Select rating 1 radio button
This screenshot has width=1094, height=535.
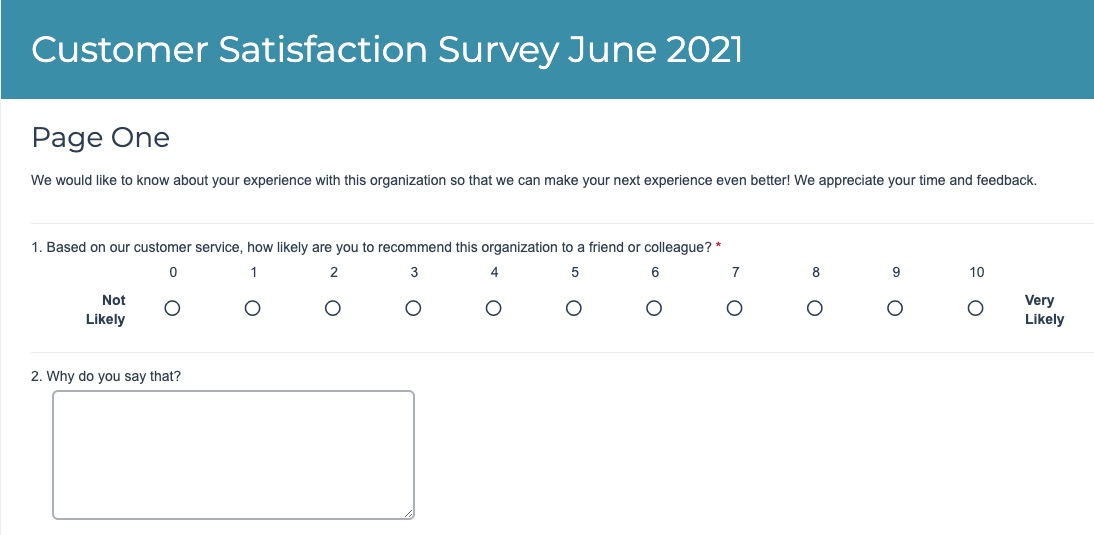click(x=253, y=309)
